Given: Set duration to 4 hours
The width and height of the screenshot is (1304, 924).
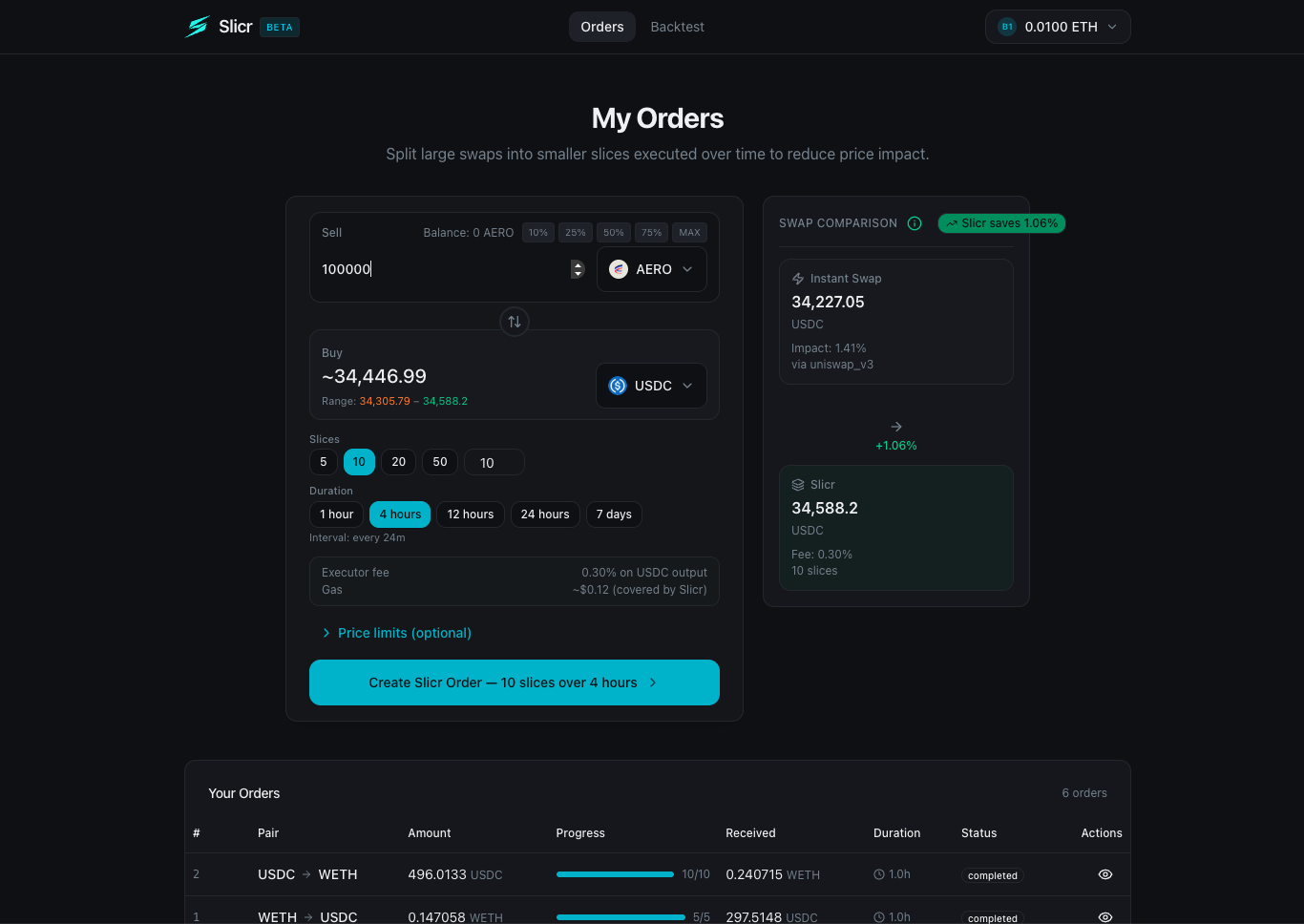Looking at the screenshot, I should point(400,514).
